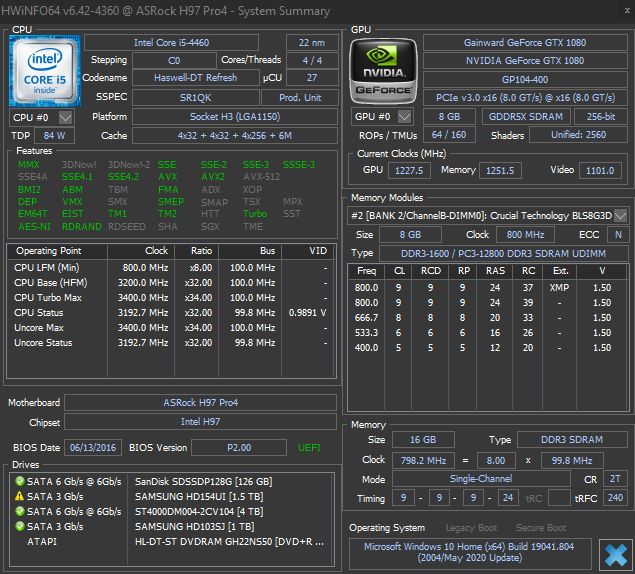Click the SSPEC value SR1QK
Viewport: 635px width, 574px height.
click(x=196, y=98)
